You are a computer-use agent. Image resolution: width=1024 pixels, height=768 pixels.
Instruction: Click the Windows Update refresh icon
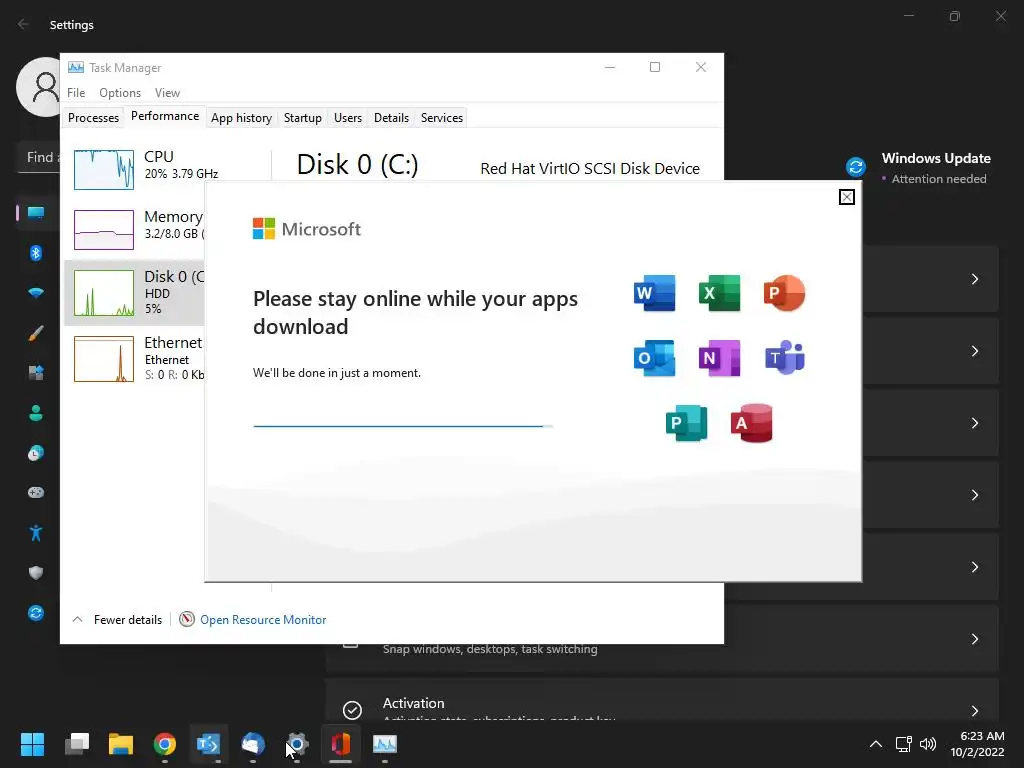click(856, 167)
